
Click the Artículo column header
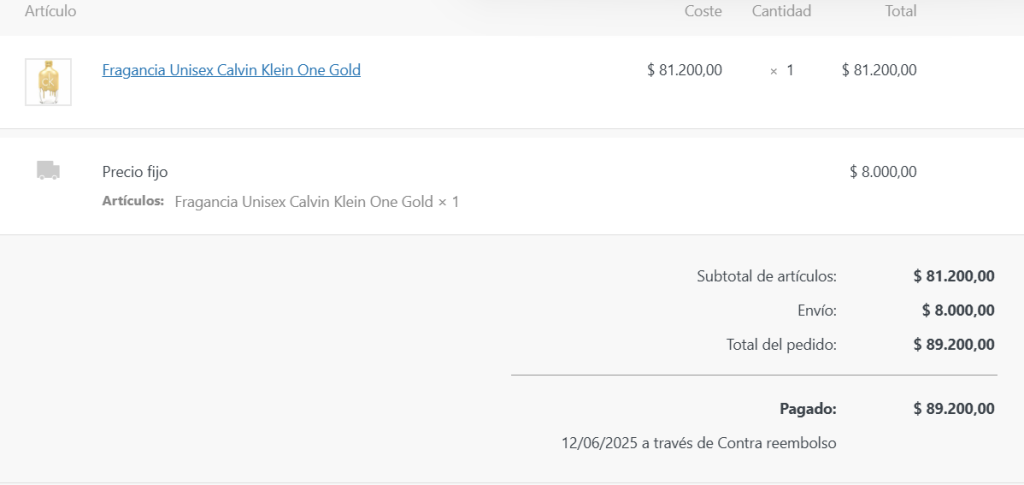[50, 11]
